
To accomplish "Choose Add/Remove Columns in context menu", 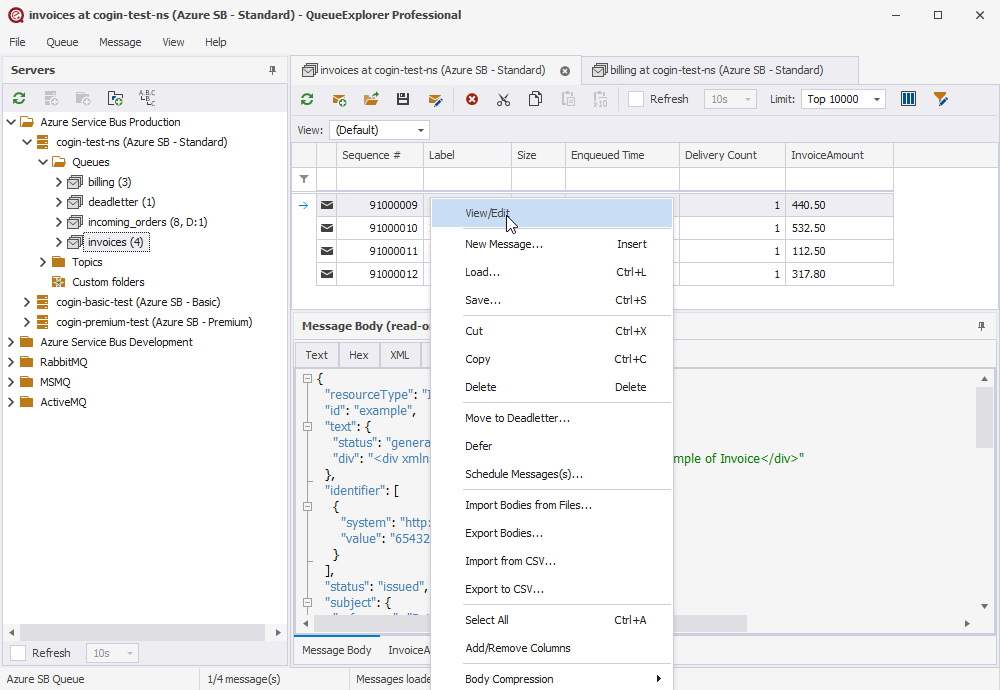I will (x=552, y=648).
